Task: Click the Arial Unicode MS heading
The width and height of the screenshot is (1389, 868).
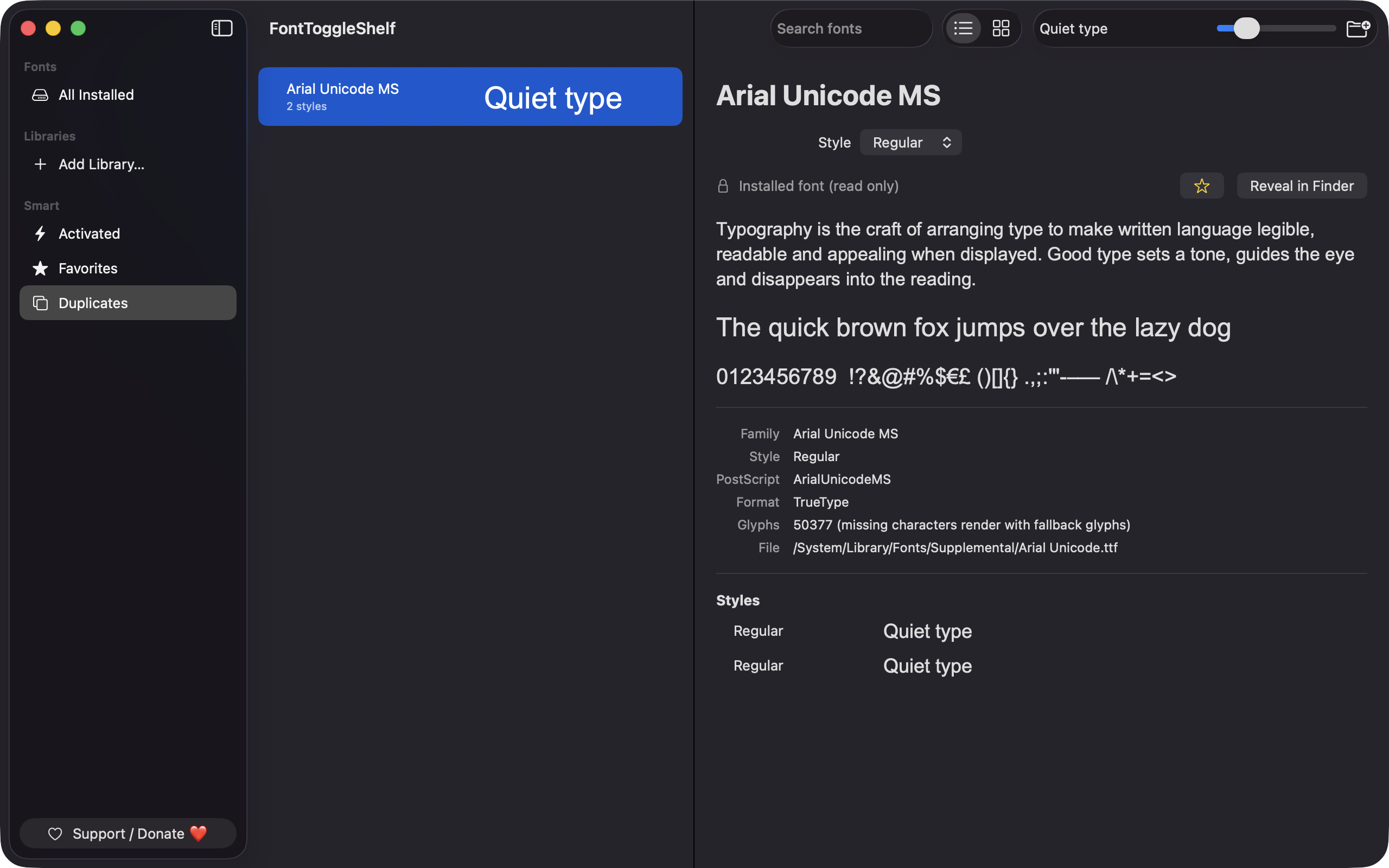Action: [828, 95]
